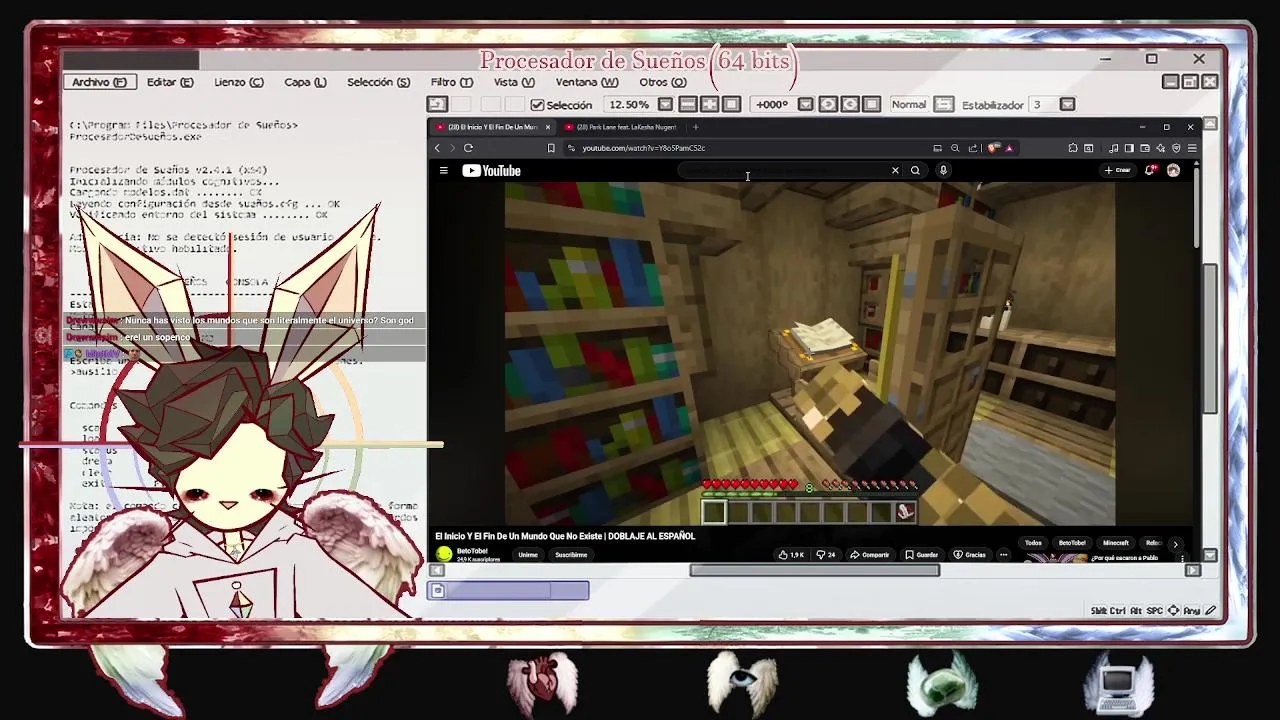Image resolution: width=1280 pixels, height=720 pixels.
Task: Click the center-cross icon after zoom dropdown
Action: pyautogui.click(x=710, y=104)
